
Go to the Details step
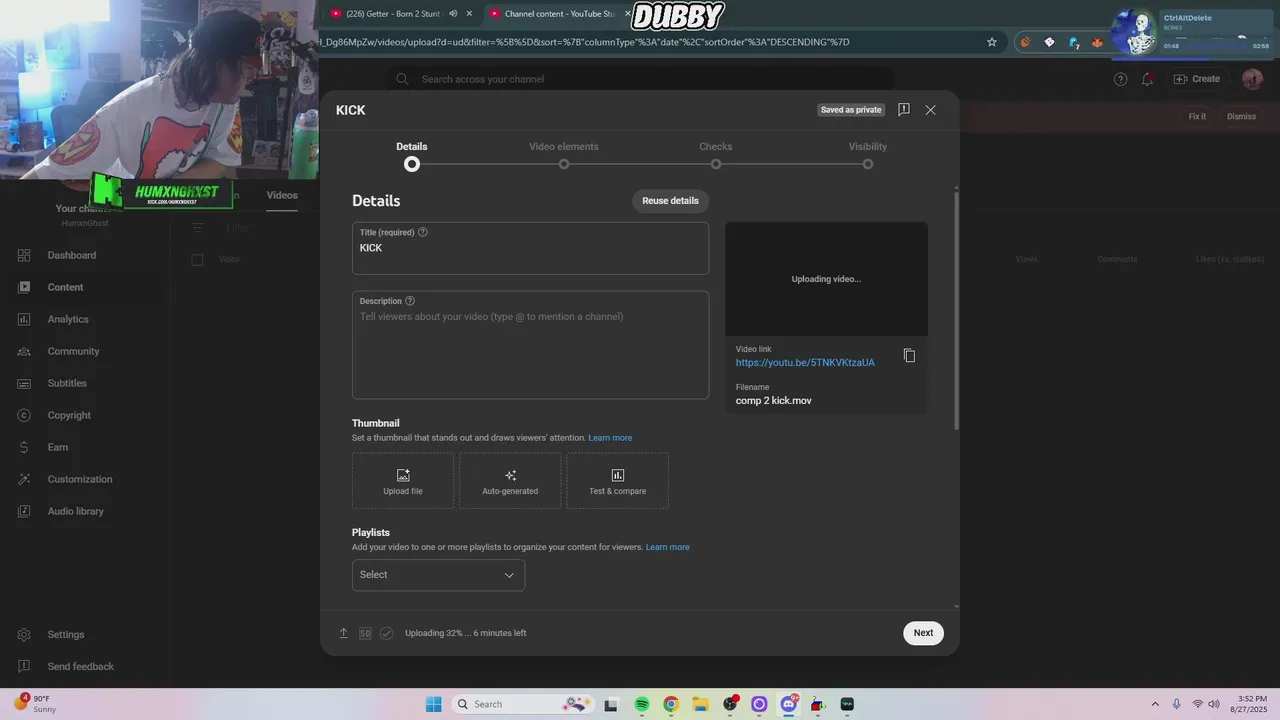click(x=412, y=156)
